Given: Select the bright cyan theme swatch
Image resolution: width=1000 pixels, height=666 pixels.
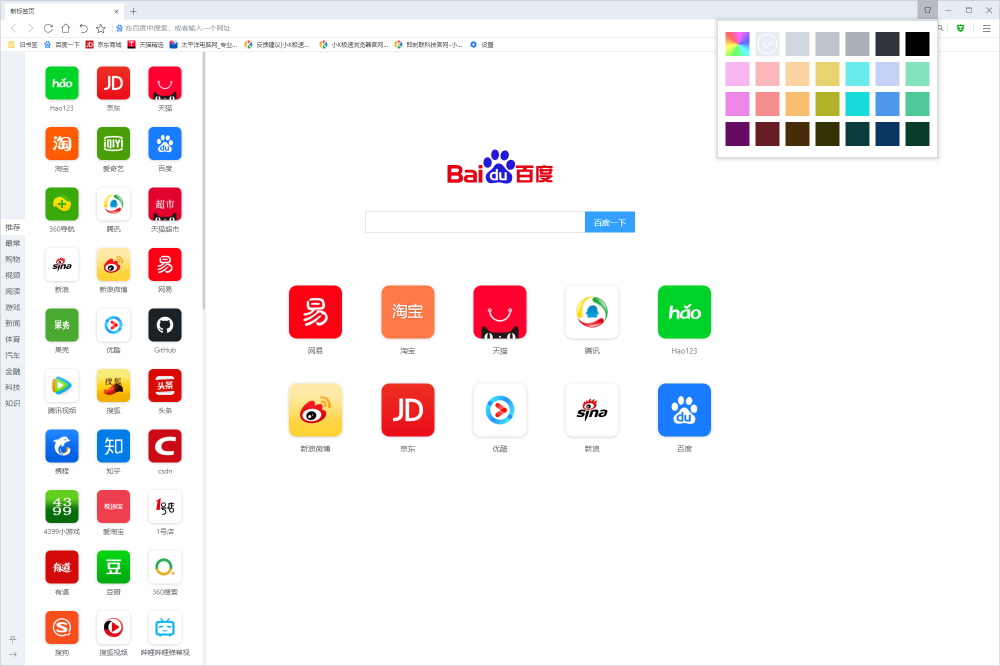Looking at the screenshot, I should (x=857, y=104).
